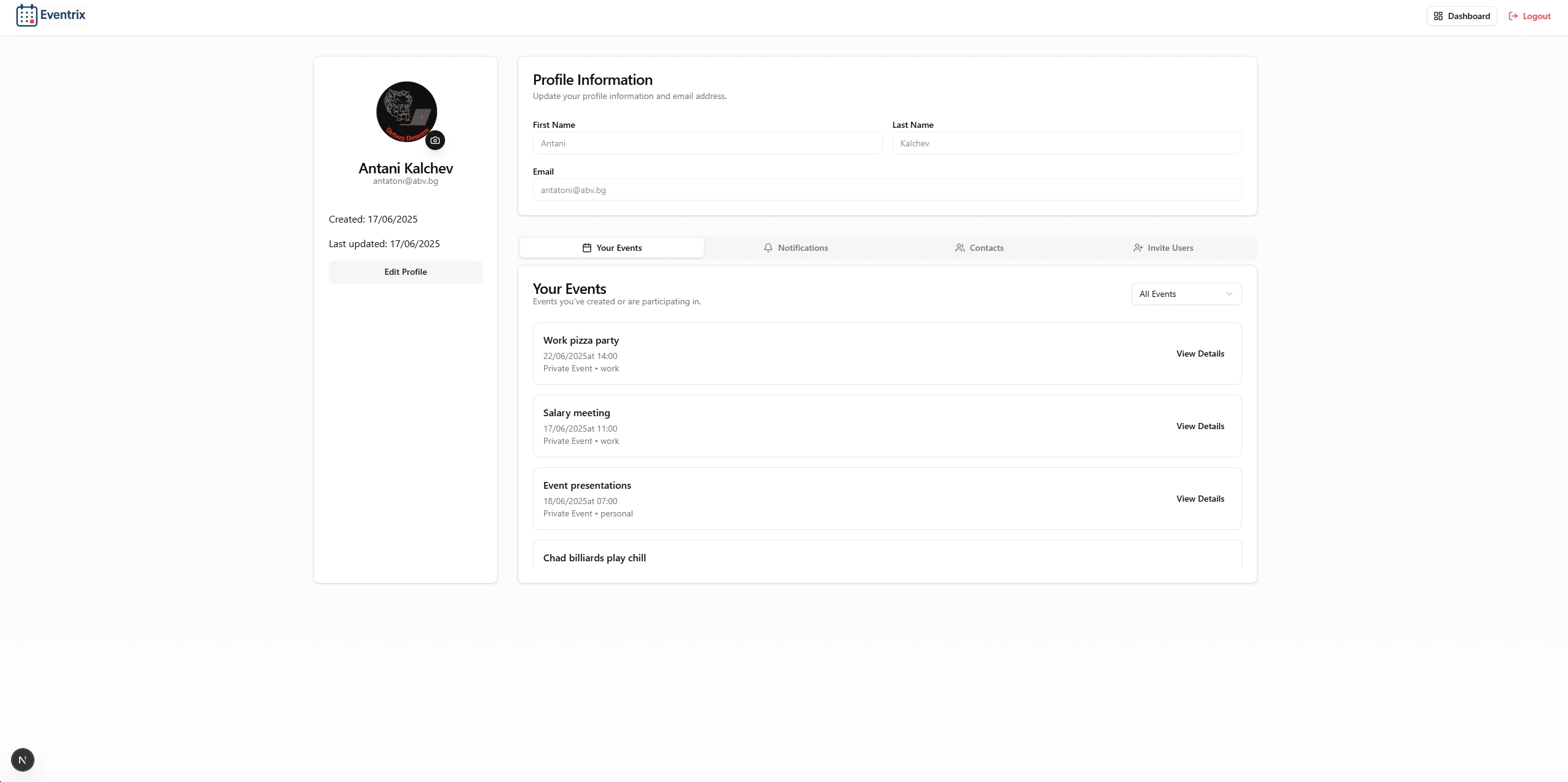Click the Eventrix calendar logo icon

coord(26,15)
